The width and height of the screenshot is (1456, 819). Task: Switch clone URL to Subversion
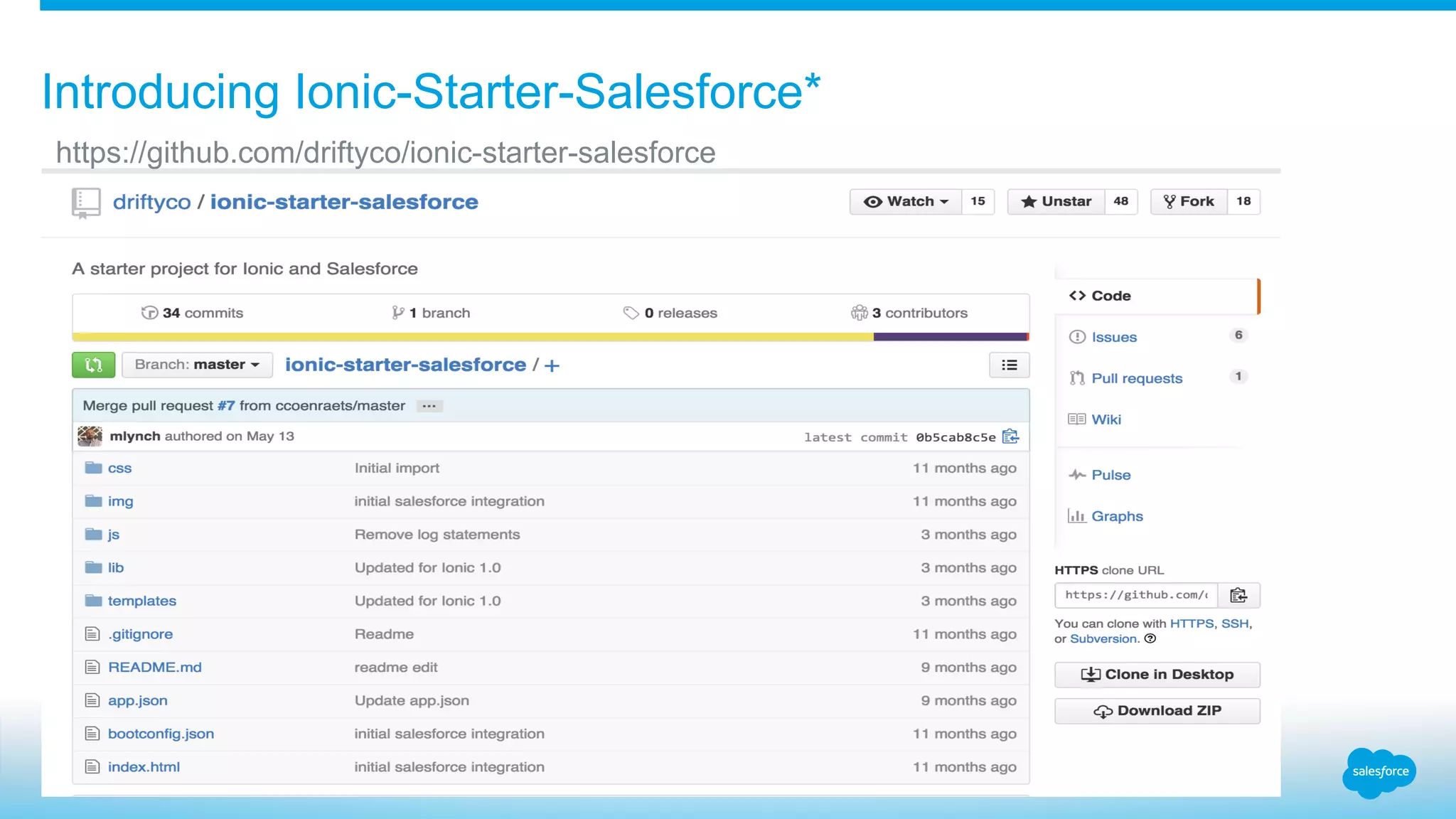coord(1103,639)
